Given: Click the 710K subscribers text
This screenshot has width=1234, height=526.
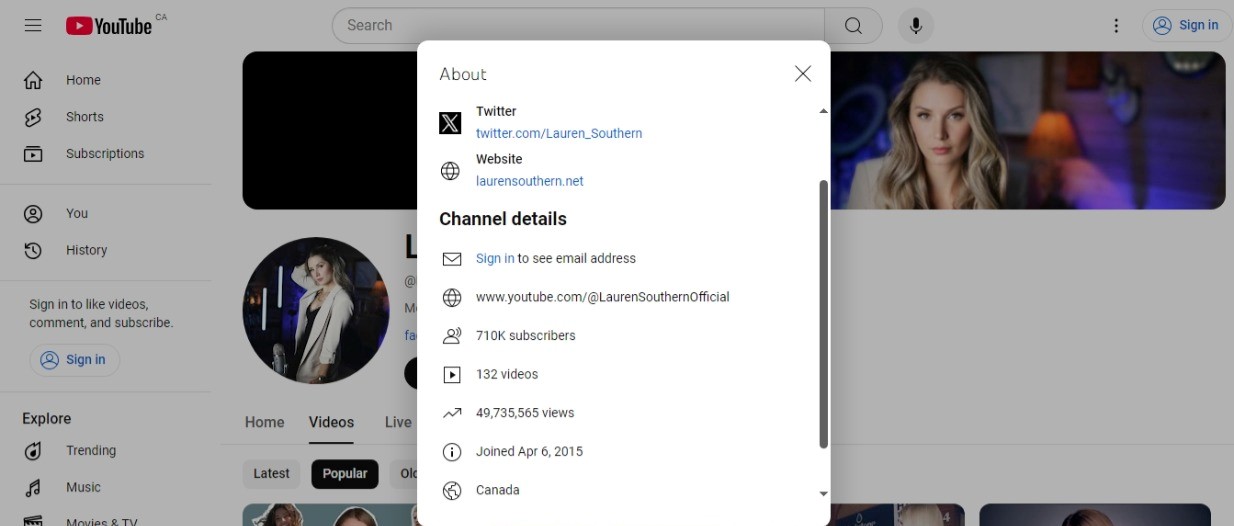Looking at the screenshot, I should 526,336.
